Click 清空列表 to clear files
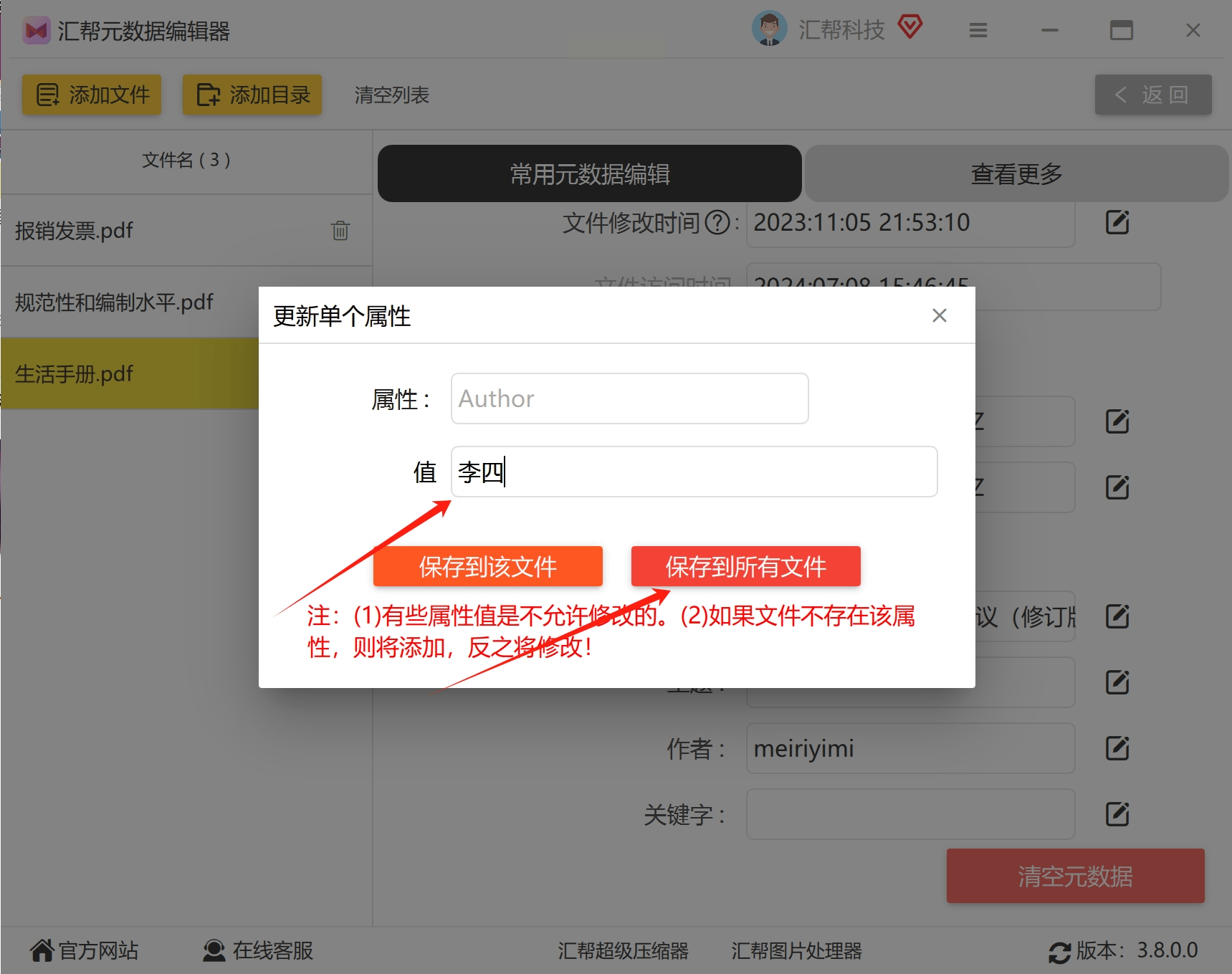 tap(392, 95)
